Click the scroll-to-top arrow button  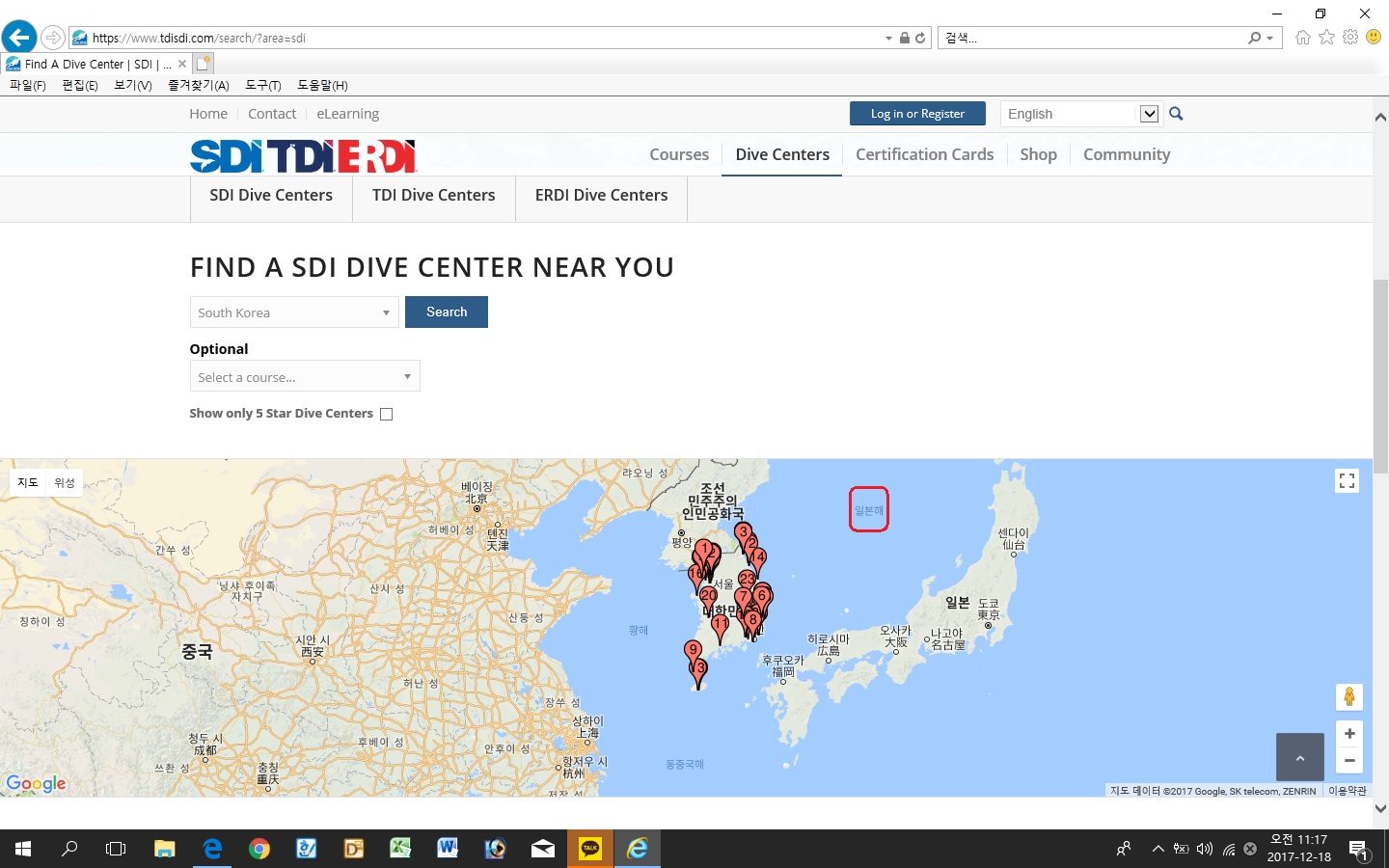[x=1299, y=757]
